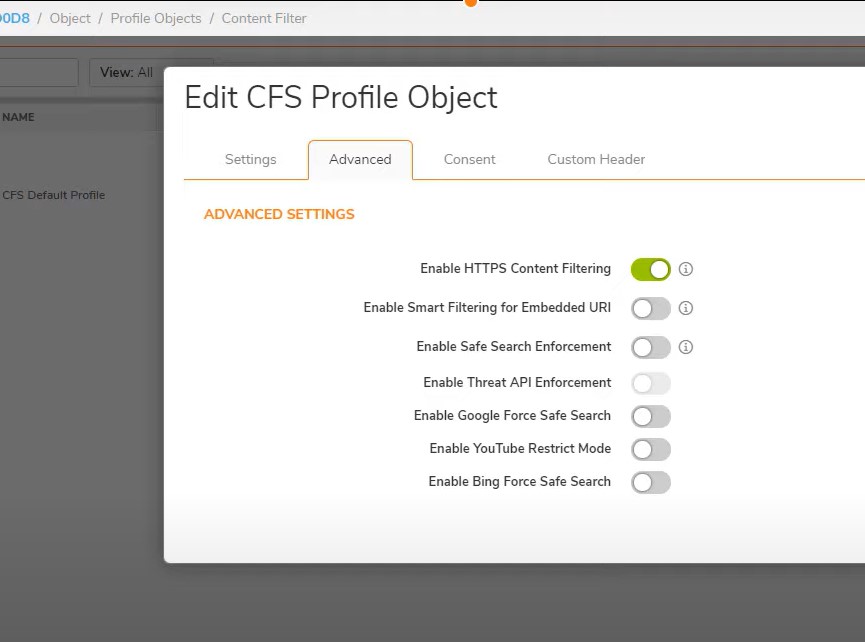Turn on YouTube Restrict Mode

pyautogui.click(x=650, y=449)
